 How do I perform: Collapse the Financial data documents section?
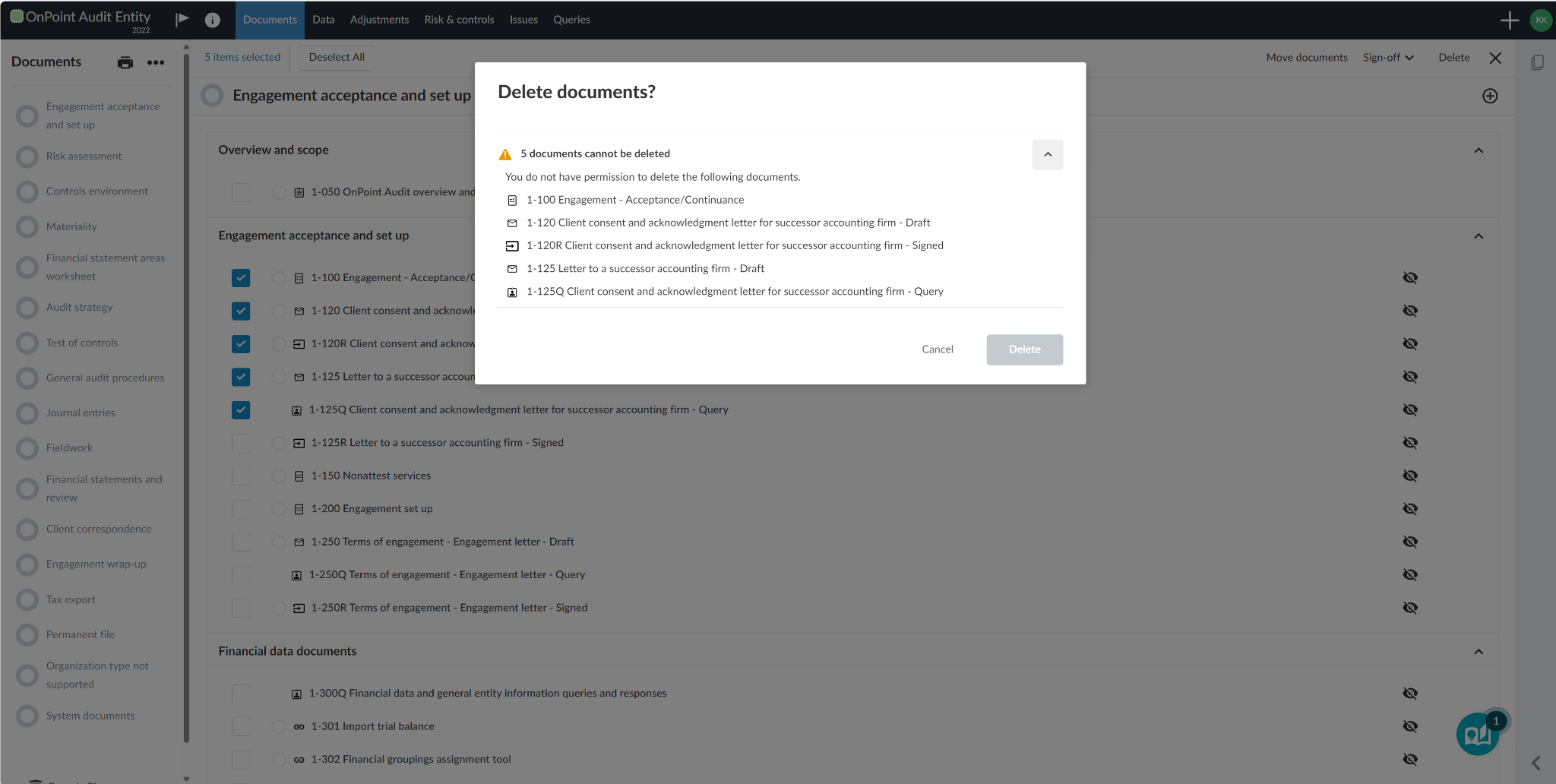(1479, 651)
